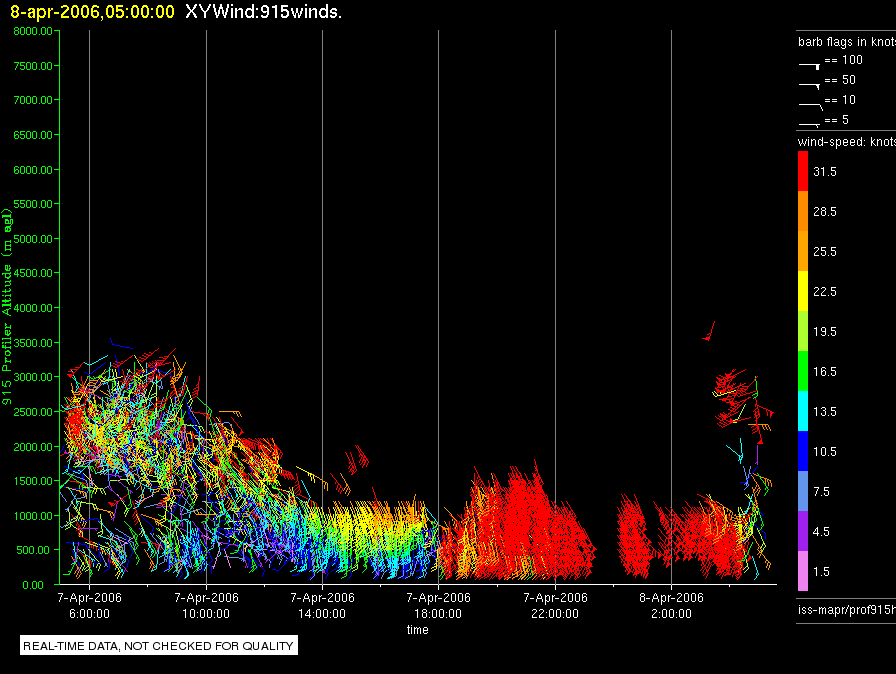
Task: Click the 7-Apr-2006 6:00:00 time tick label
Action: click(x=89, y=605)
